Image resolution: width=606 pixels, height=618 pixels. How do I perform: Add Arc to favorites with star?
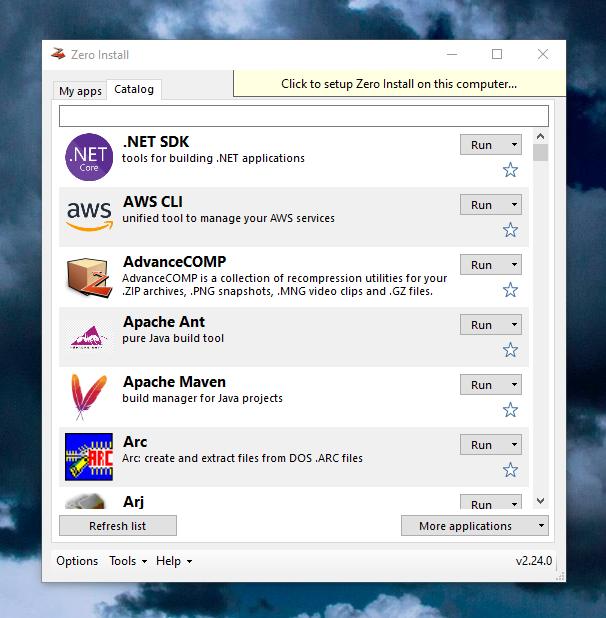510,470
